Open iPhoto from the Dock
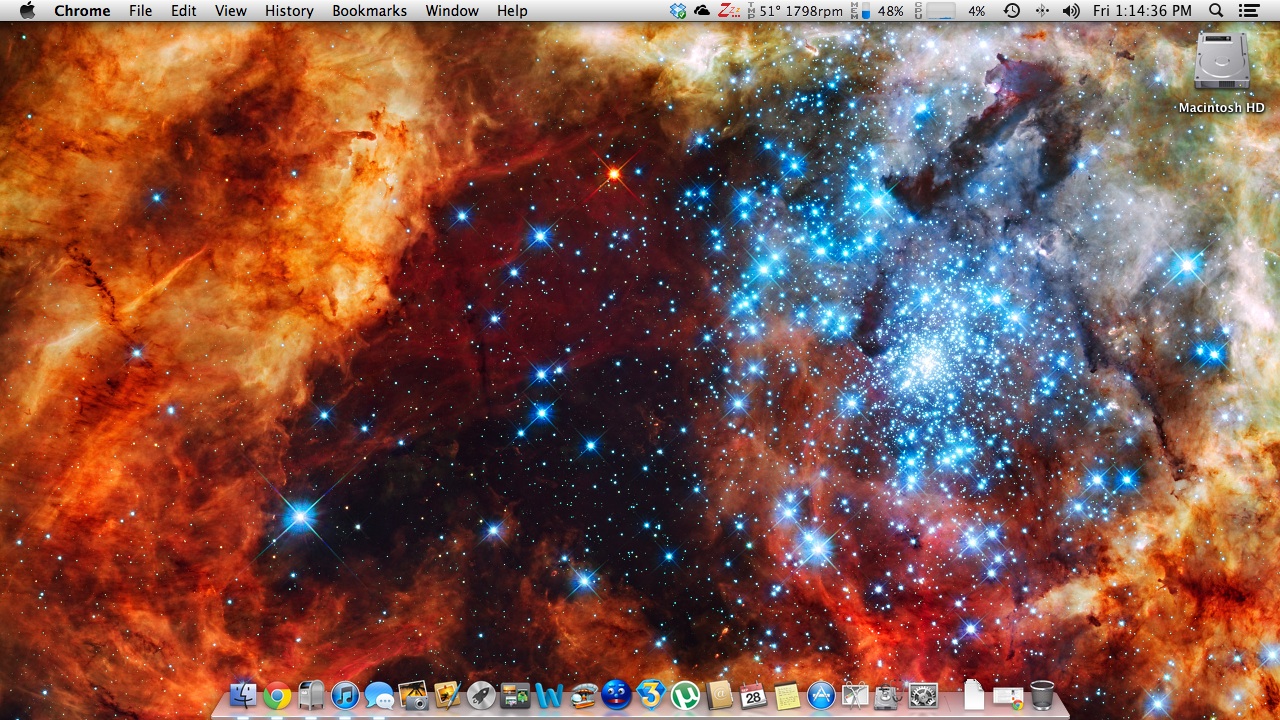The height and width of the screenshot is (720, 1280). [x=447, y=695]
